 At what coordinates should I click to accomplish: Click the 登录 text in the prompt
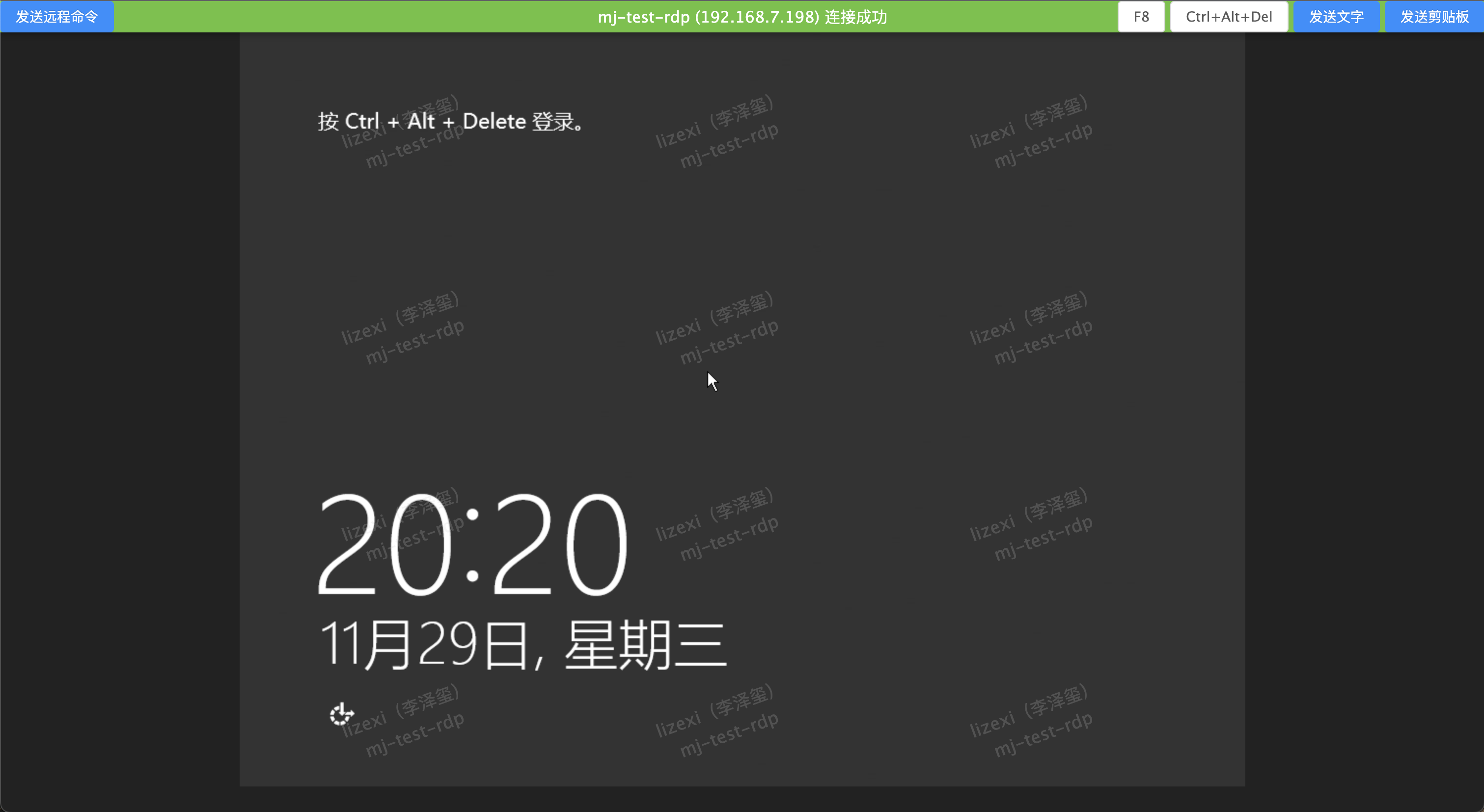pyautogui.click(x=552, y=122)
